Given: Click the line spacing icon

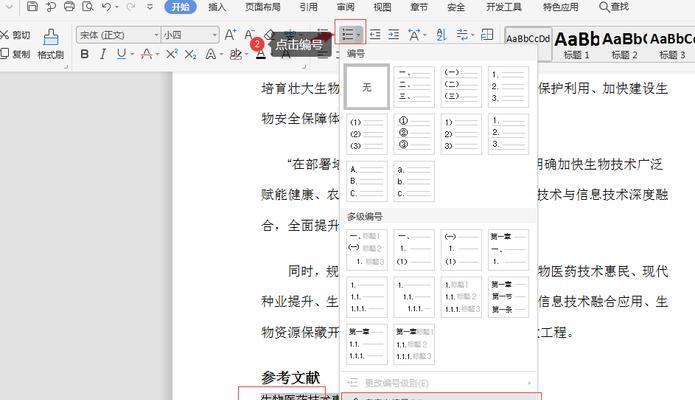Looking at the screenshot, I should point(462,35).
